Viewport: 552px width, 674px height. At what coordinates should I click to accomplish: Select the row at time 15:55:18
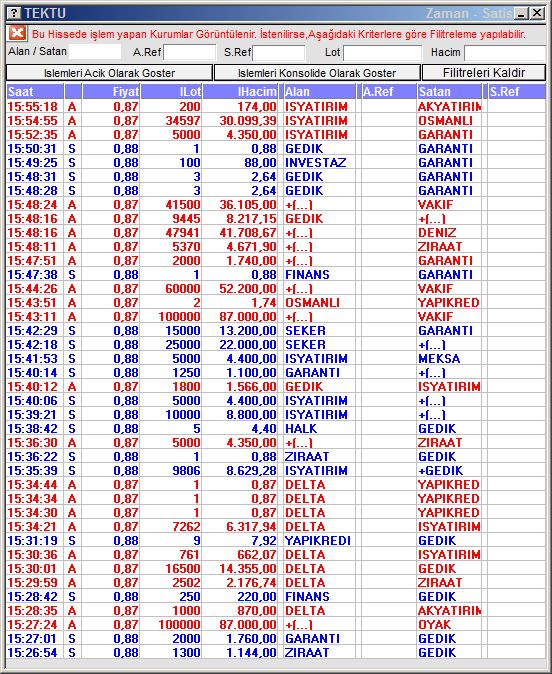point(276,107)
